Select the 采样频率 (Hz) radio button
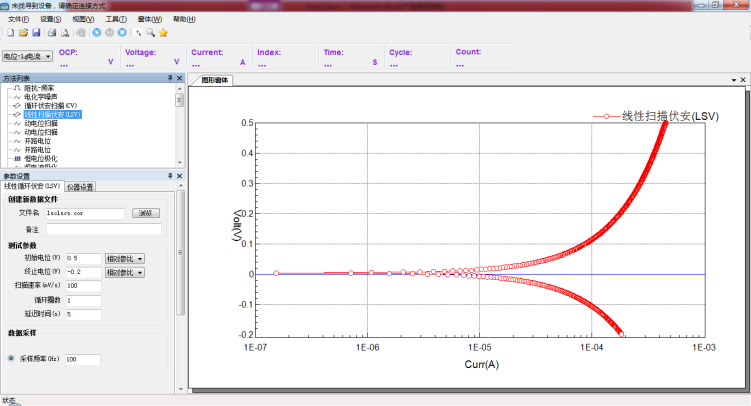The image size is (751, 406). tap(11, 358)
